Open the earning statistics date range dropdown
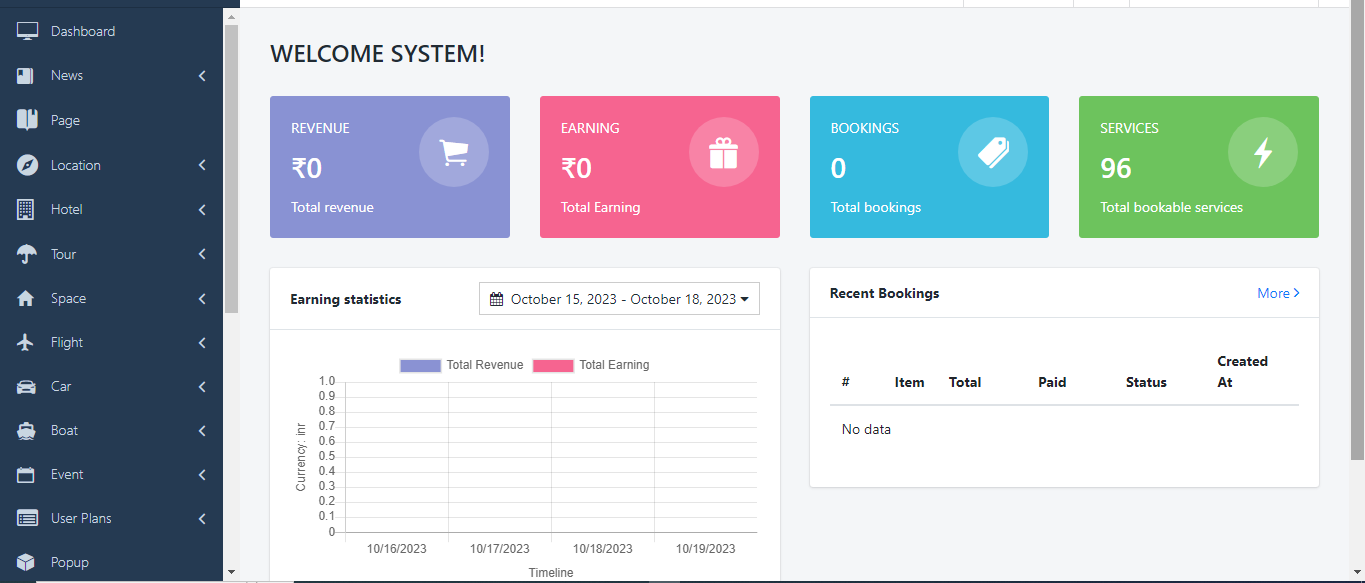Image resolution: width=1365 pixels, height=583 pixels. coord(619,299)
